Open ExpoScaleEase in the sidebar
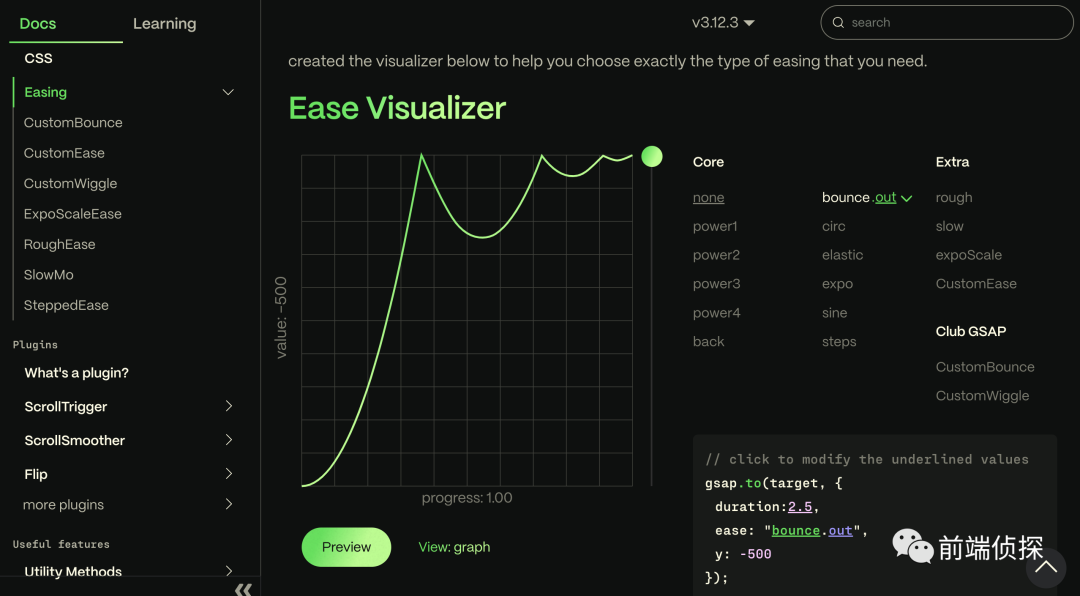The height and width of the screenshot is (596, 1080). pos(72,214)
